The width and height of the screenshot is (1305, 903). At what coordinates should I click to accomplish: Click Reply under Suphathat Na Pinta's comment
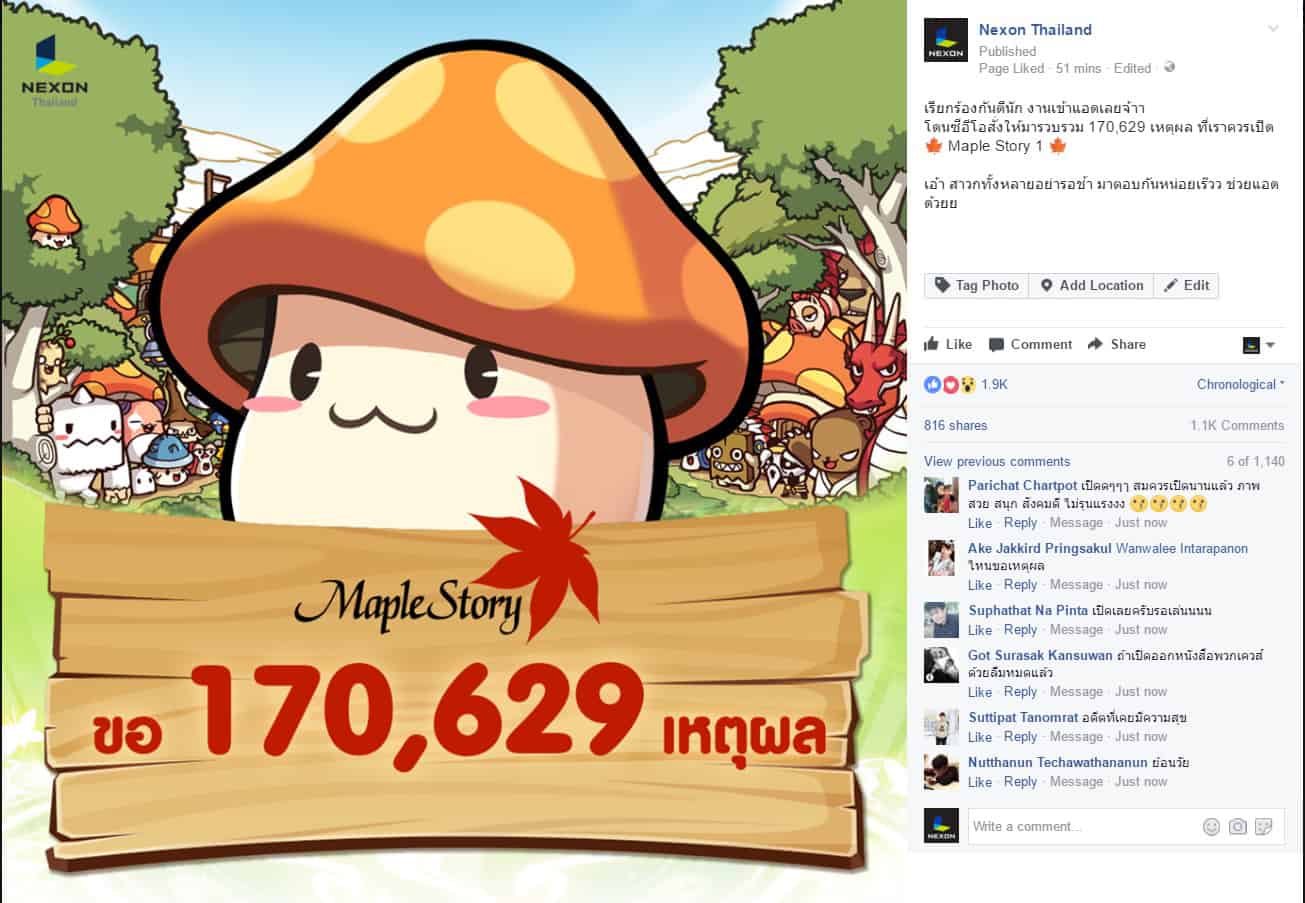click(x=1020, y=629)
